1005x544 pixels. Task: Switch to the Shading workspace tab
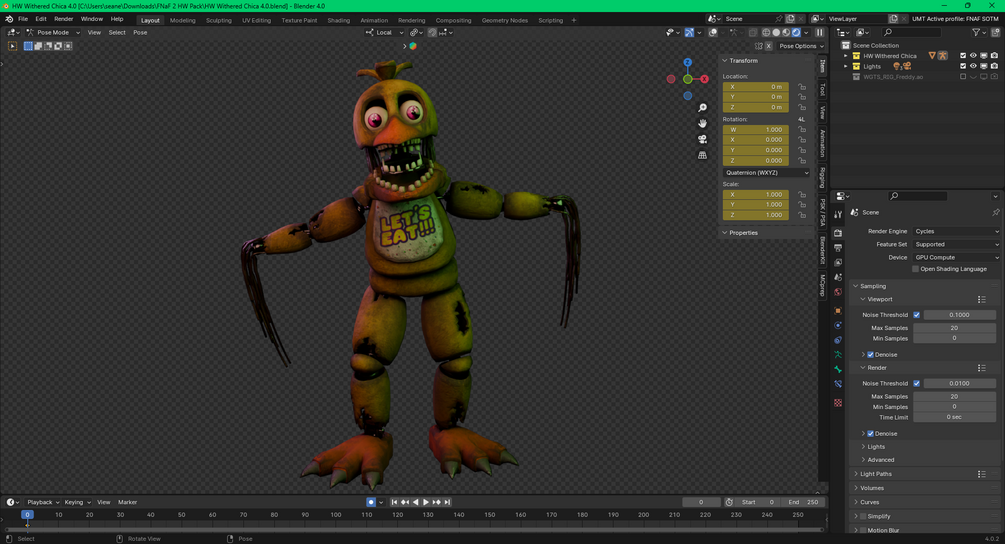click(338, 20)
